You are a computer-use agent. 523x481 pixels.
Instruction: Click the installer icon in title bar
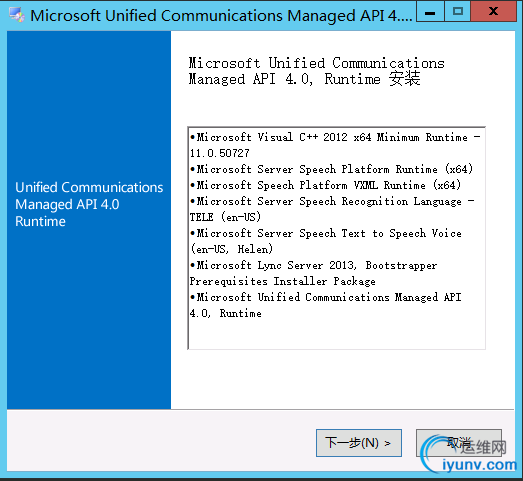16,15
